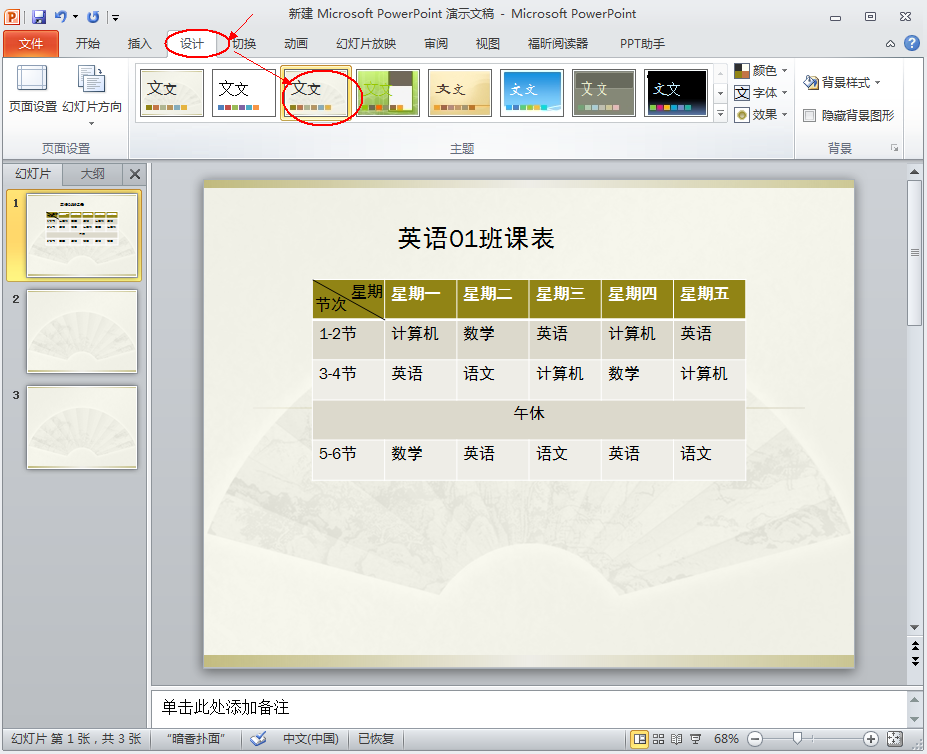This screenshot has height=754, width=927.
Task: Start Slide Show view from status bar
Action: (x=695, y=739)
